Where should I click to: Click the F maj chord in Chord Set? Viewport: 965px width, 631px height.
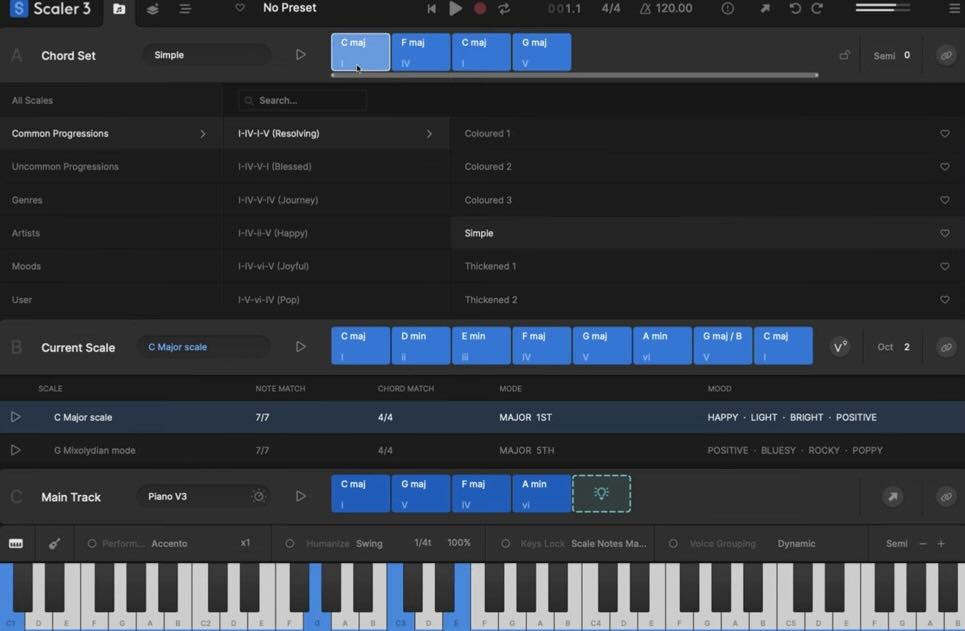[x=420, y=53]
